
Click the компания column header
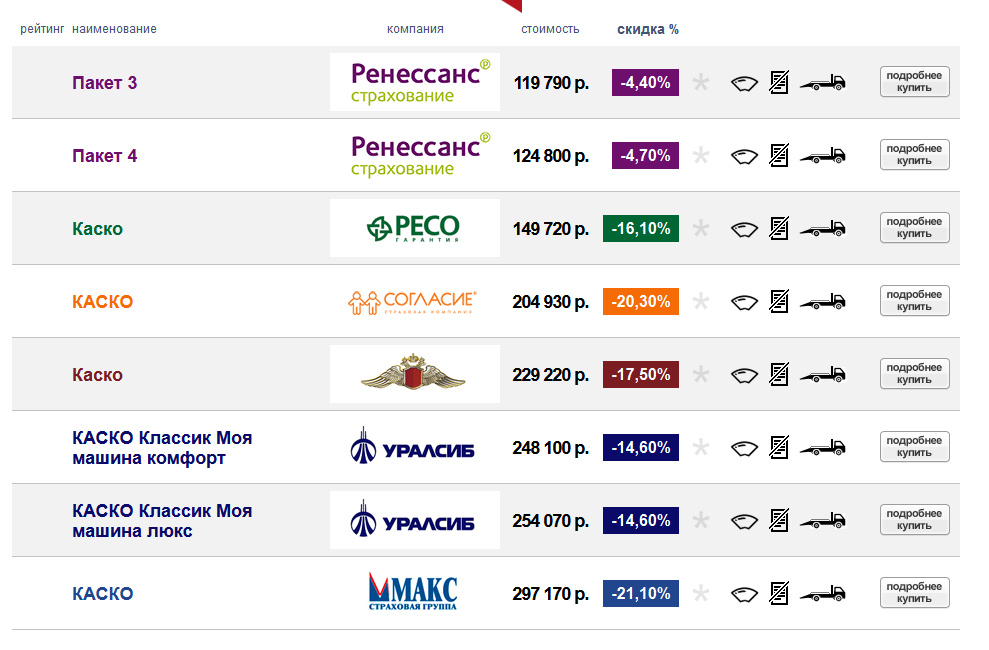click(x=415, y=29)
